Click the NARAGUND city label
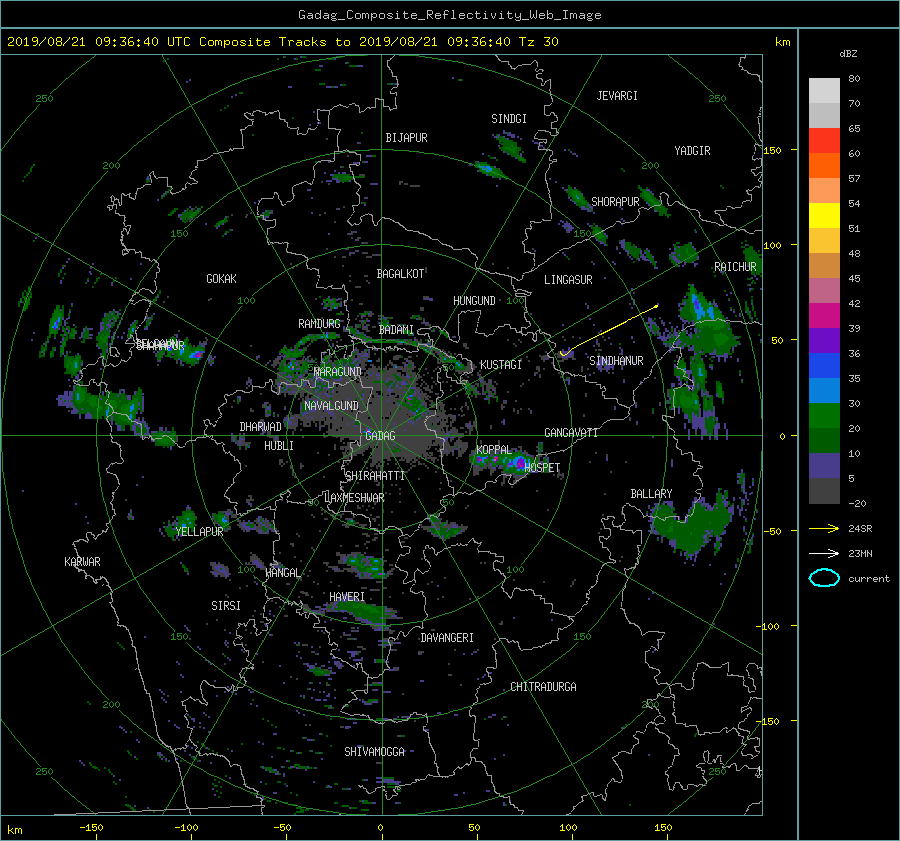 (338, 372)
